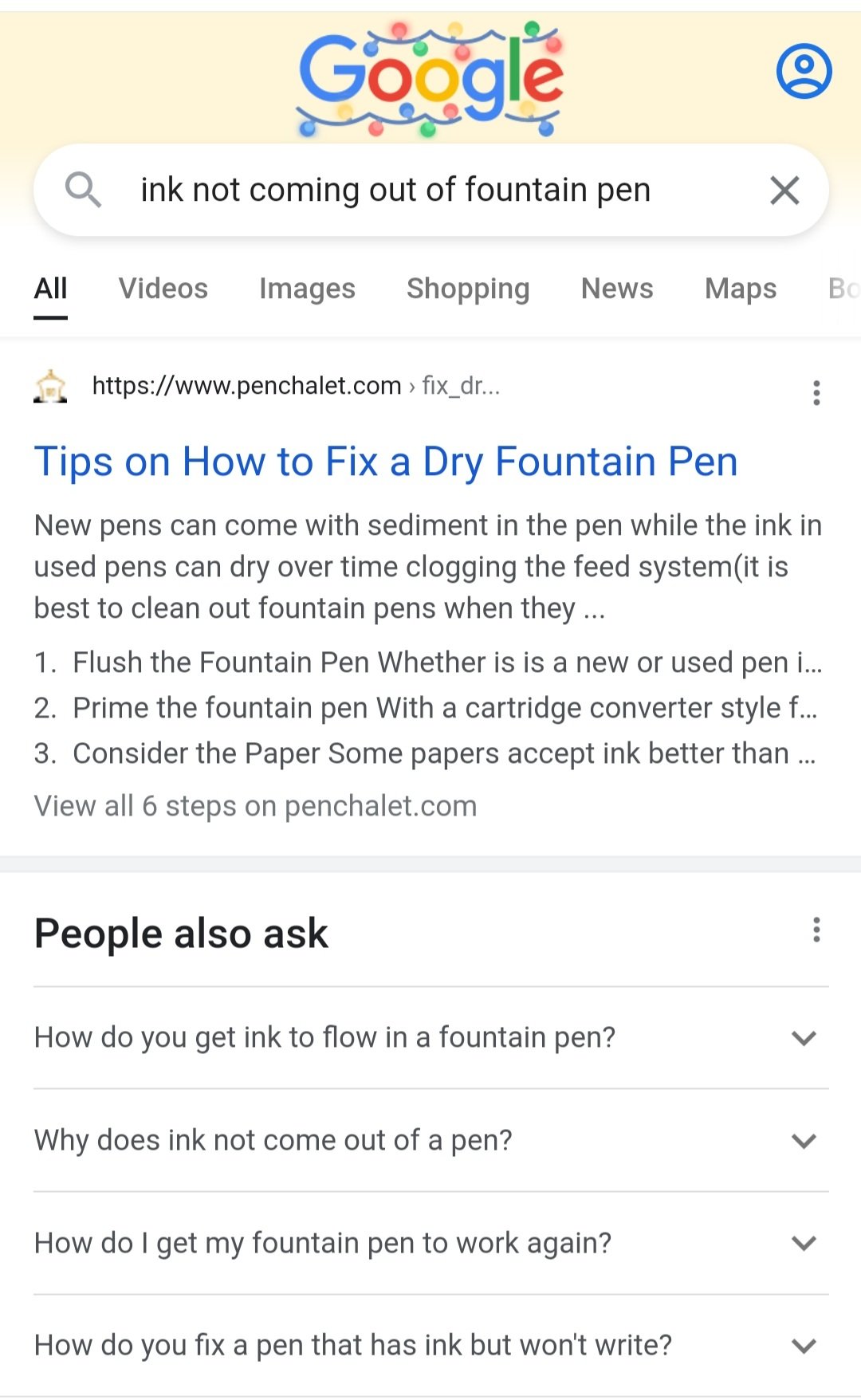Open the penchalet result options menu
Viewport: 861px width, 1400px height.
(x=816, y=392)
